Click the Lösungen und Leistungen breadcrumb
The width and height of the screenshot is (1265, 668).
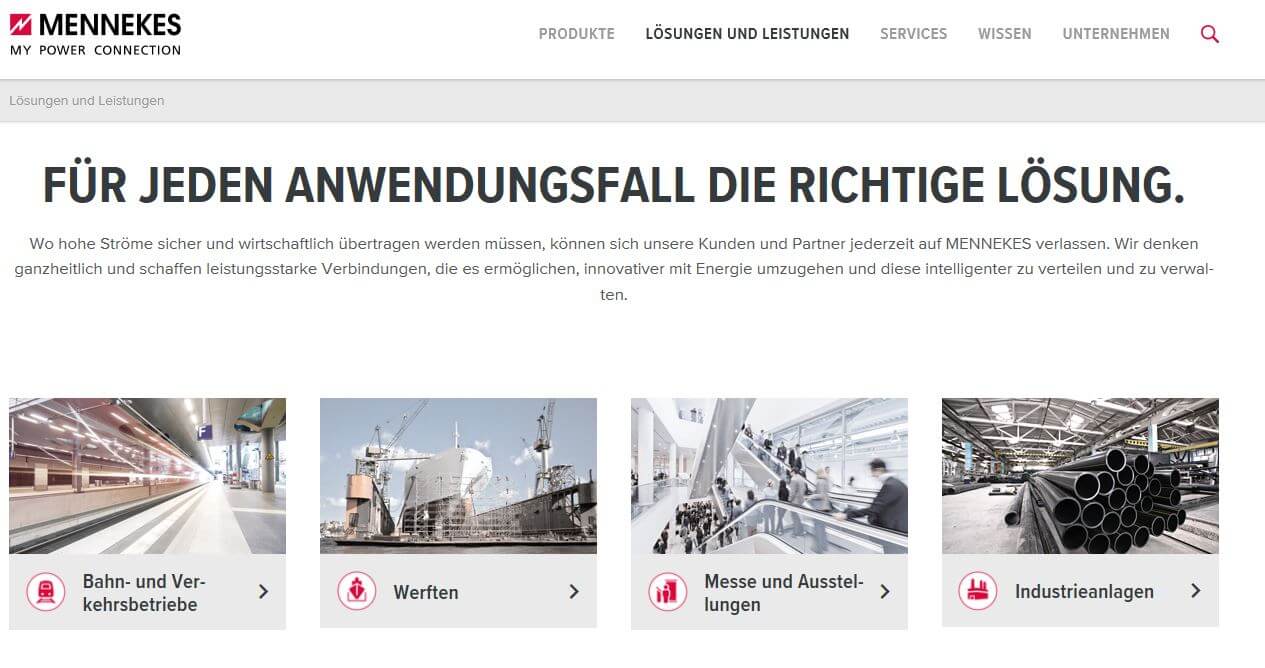87,101
